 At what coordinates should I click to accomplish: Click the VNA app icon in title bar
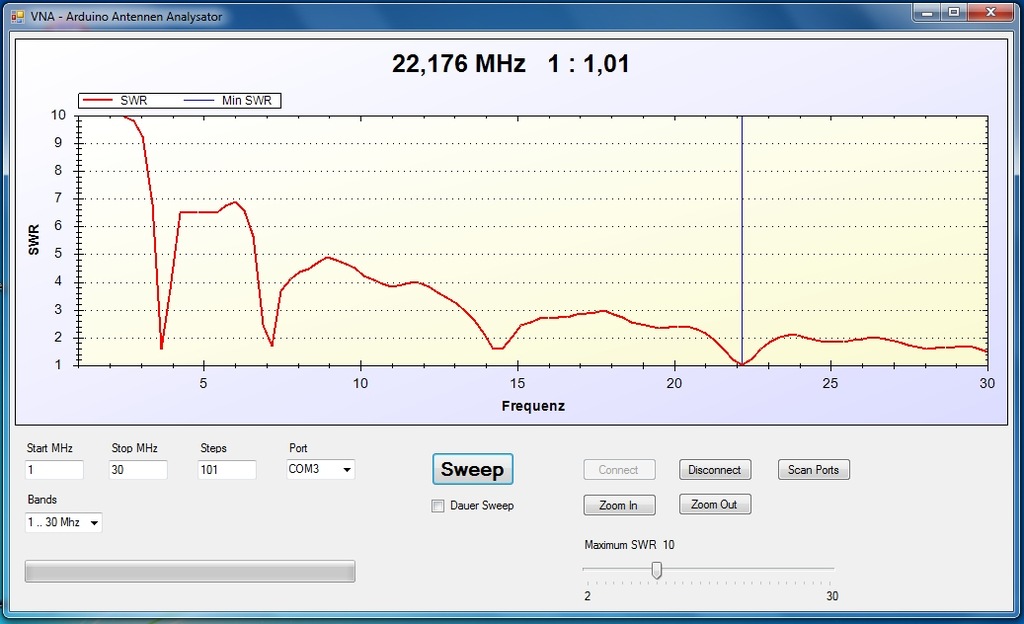coord(17,16)
